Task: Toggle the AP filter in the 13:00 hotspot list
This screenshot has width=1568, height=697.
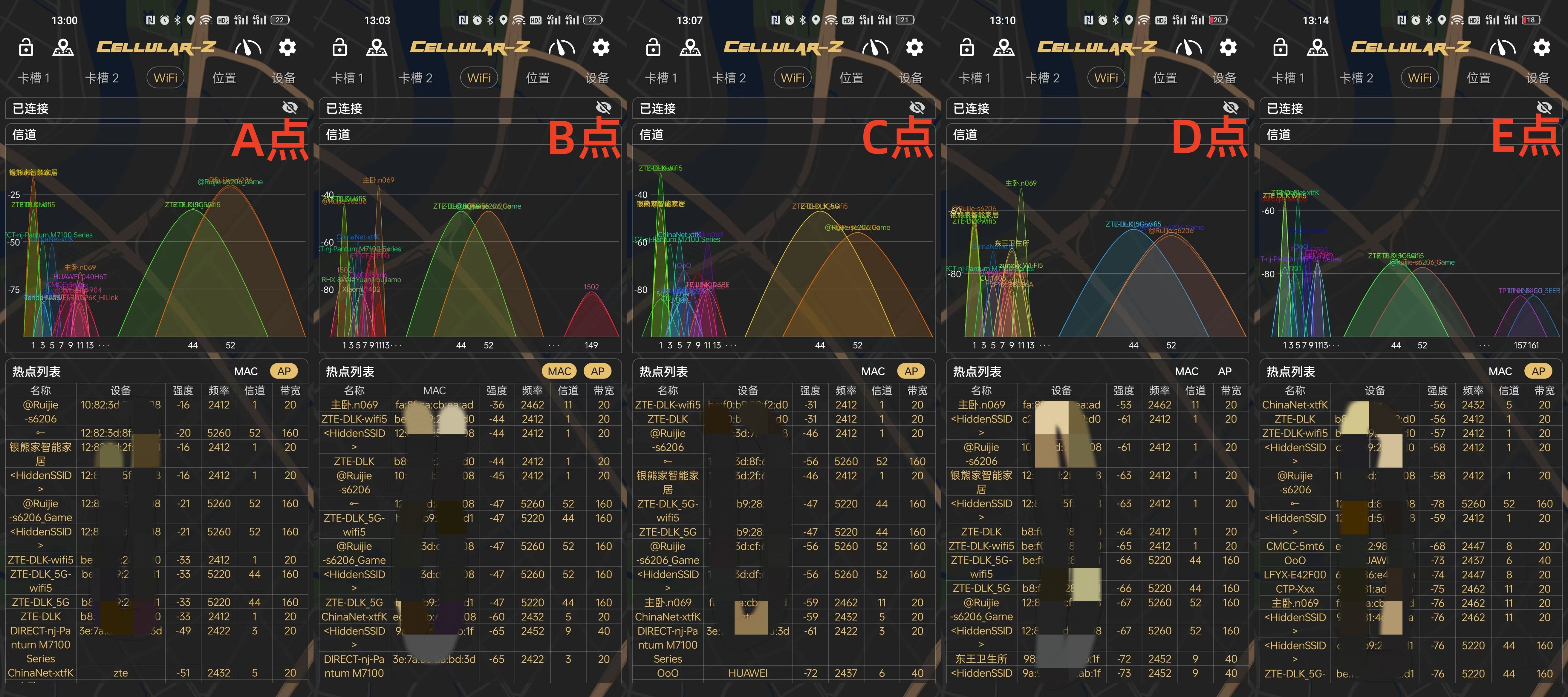Action: [x=284, y=371]
